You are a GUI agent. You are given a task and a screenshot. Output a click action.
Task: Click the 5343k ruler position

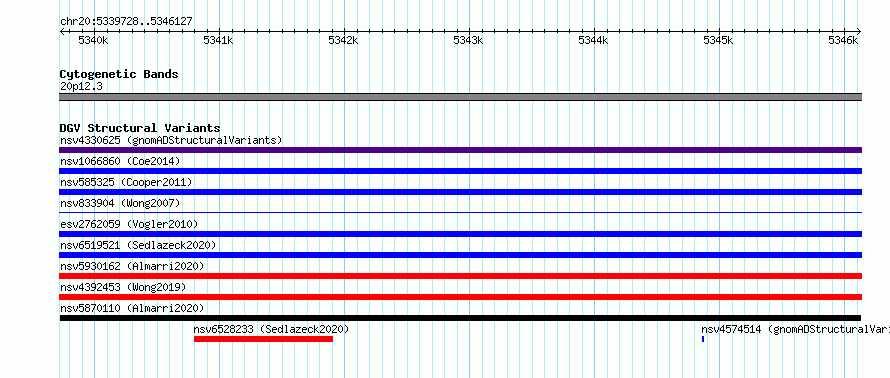point(468,40)
